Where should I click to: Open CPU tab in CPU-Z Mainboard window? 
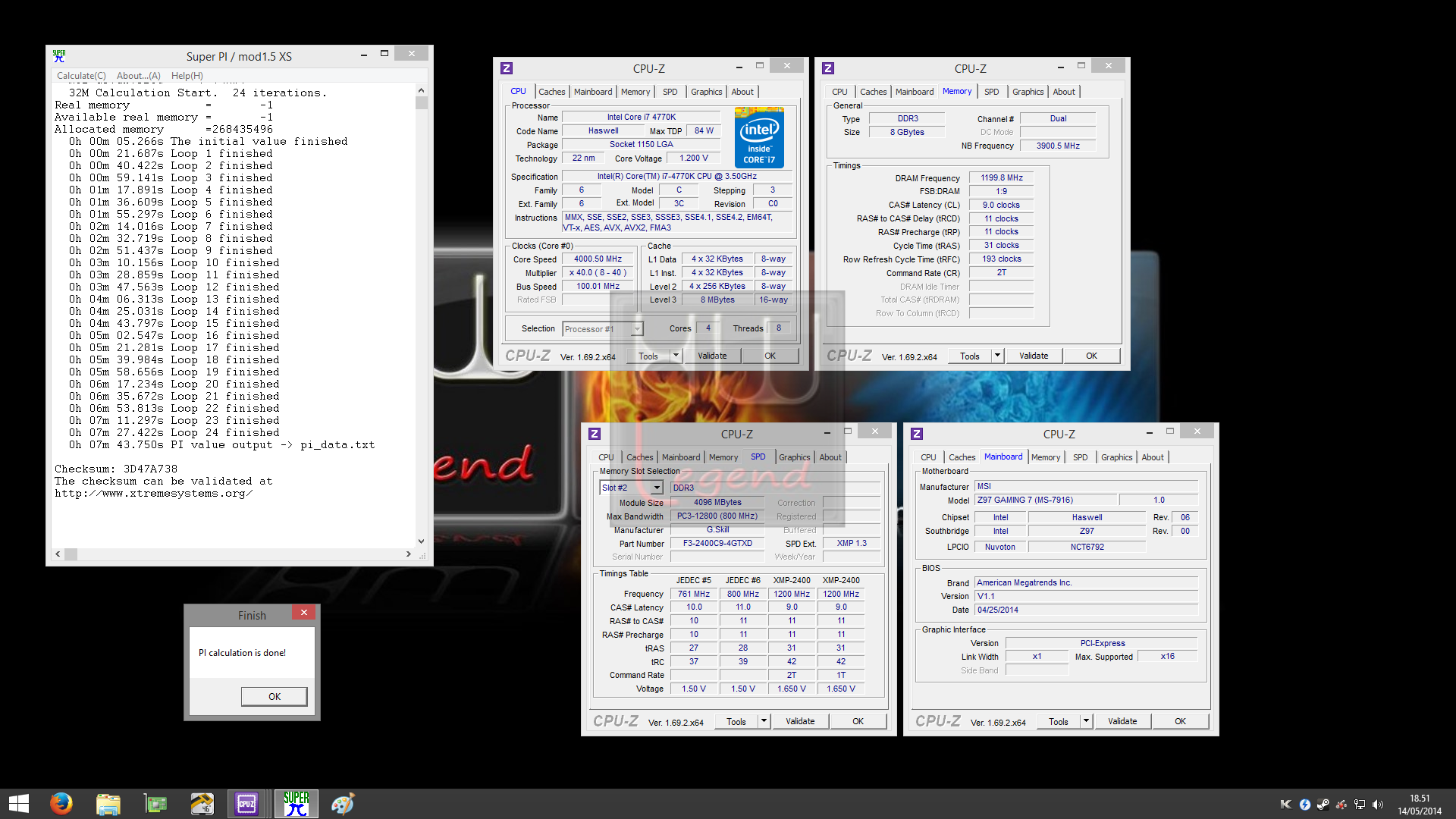[x=928, y=457]
